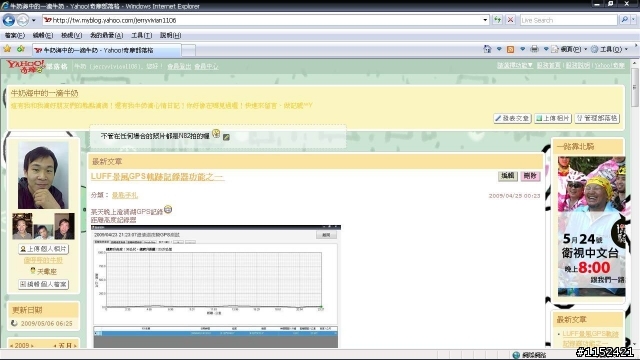640x360 pixels.
Task: Open the recent pages dropdown beside Forward
Action: 34,20
